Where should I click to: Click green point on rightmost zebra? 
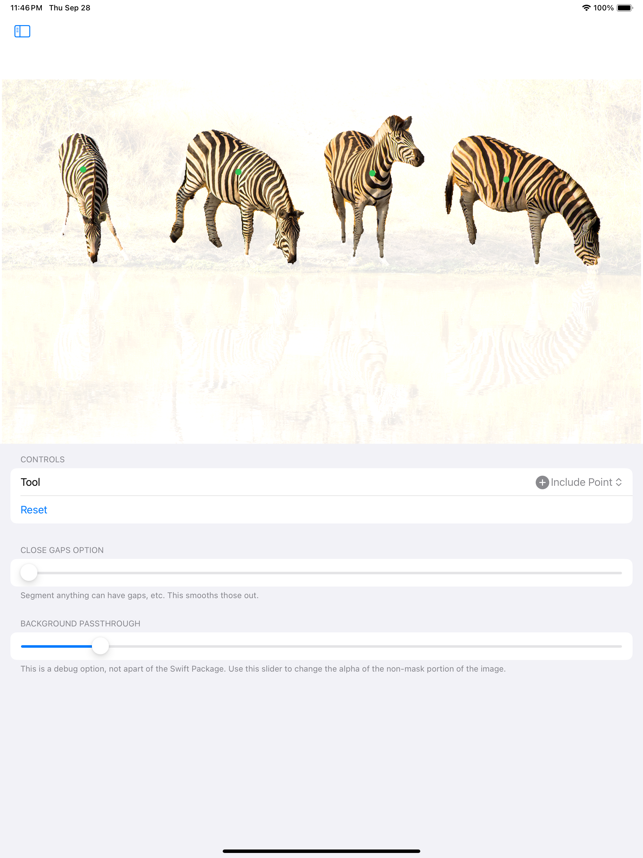tap(506, 179)
